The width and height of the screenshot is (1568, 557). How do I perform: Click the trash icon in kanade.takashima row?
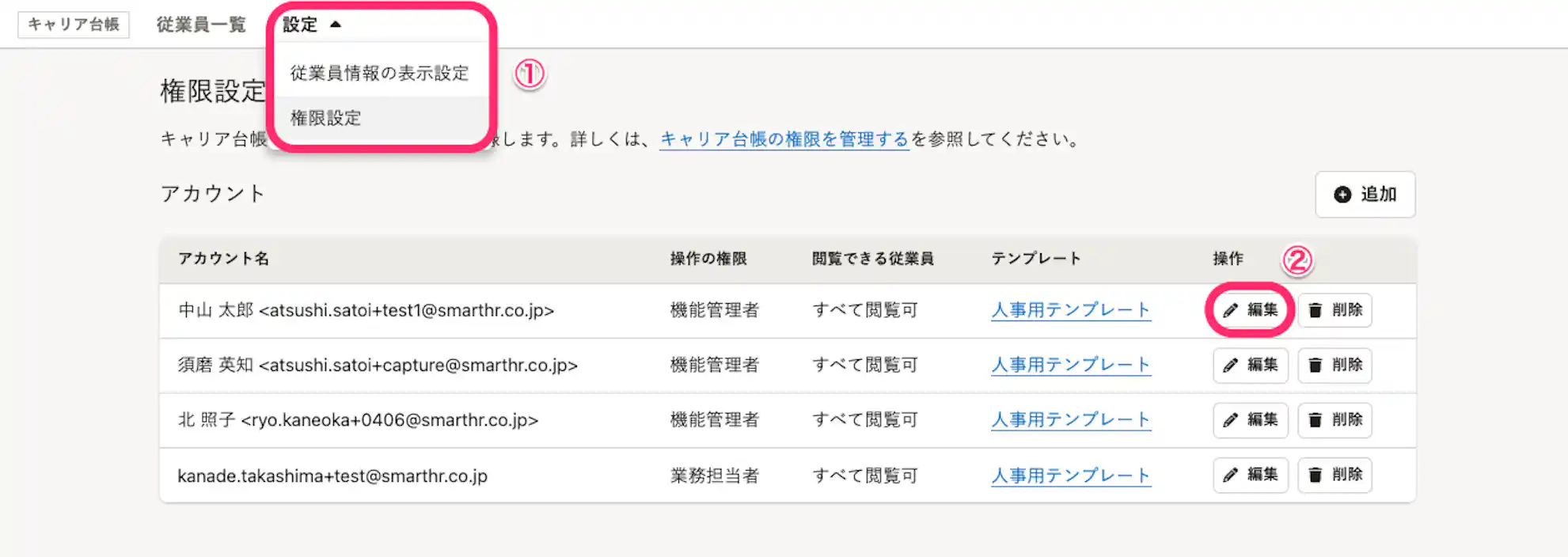coord(1315,475)
